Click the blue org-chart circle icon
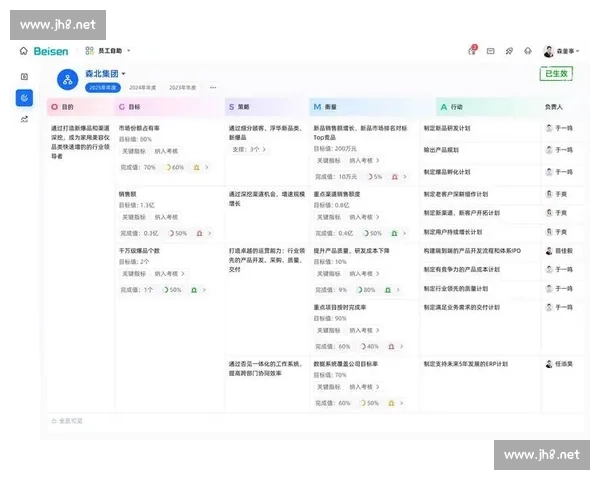The image size is (600, 480). [68, 80]
